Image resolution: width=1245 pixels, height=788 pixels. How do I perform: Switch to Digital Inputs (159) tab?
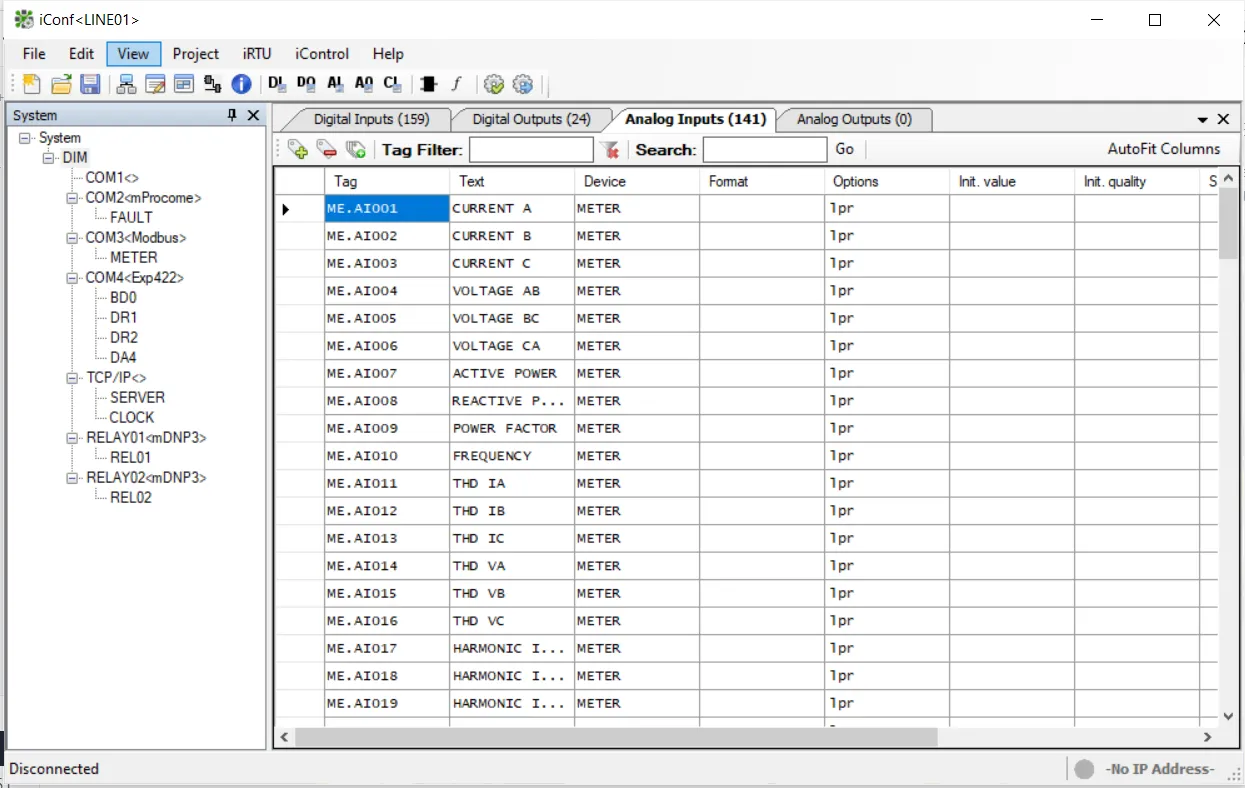coord(371,119)
